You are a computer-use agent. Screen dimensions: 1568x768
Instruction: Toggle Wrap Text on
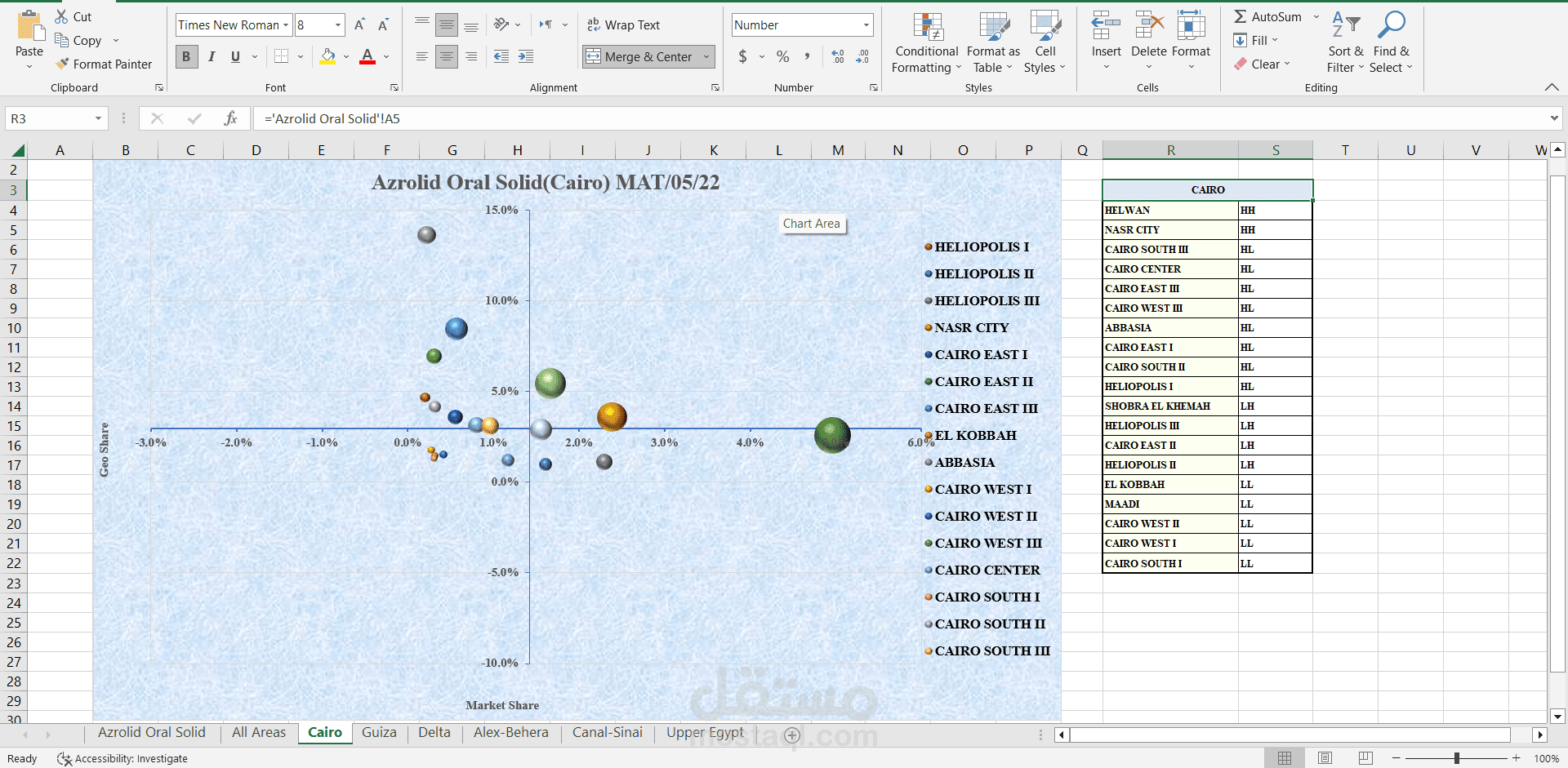pos(623,25)
